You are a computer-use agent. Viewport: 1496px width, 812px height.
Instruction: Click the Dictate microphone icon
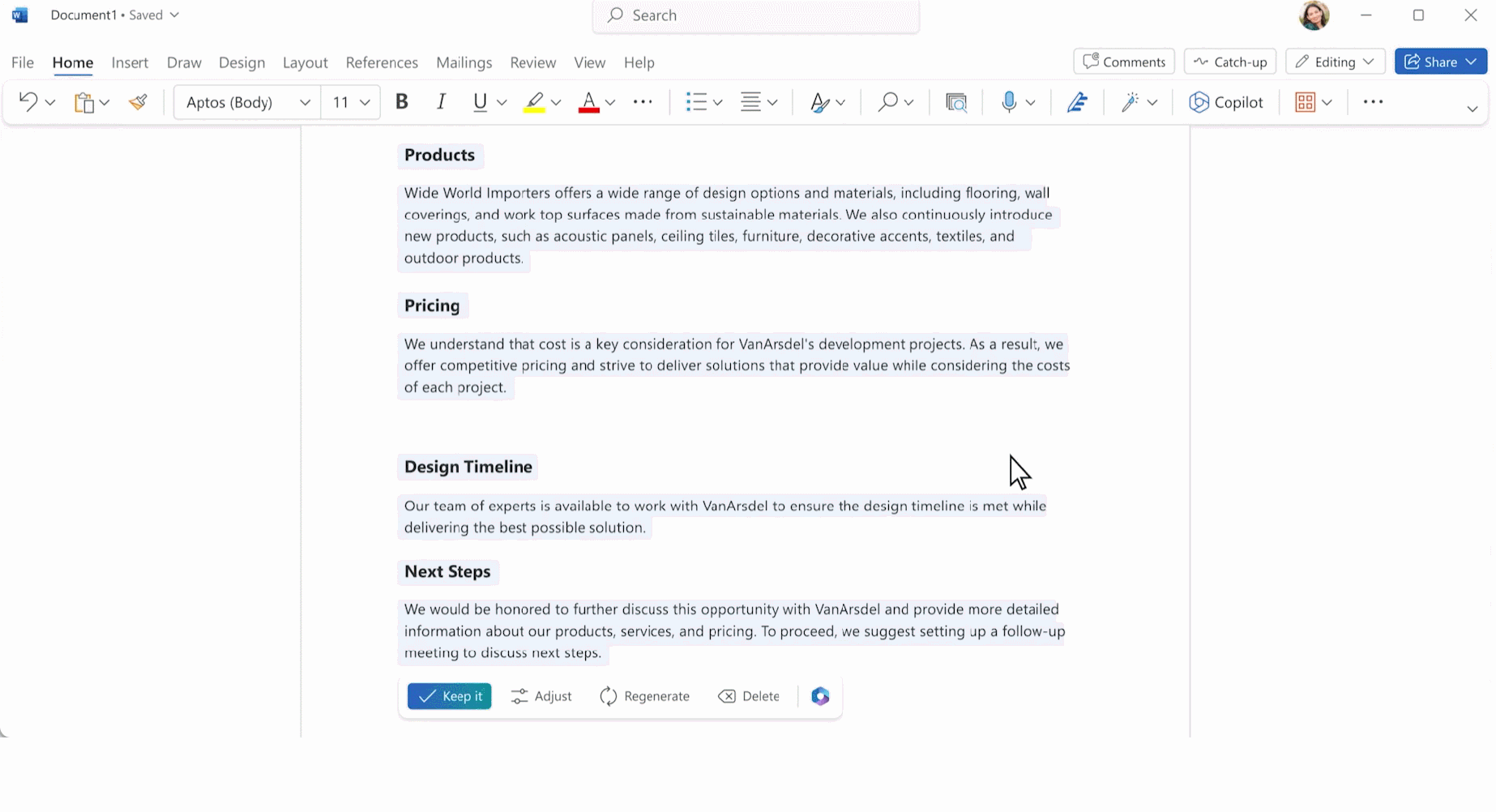click(x=1009, y=102)
